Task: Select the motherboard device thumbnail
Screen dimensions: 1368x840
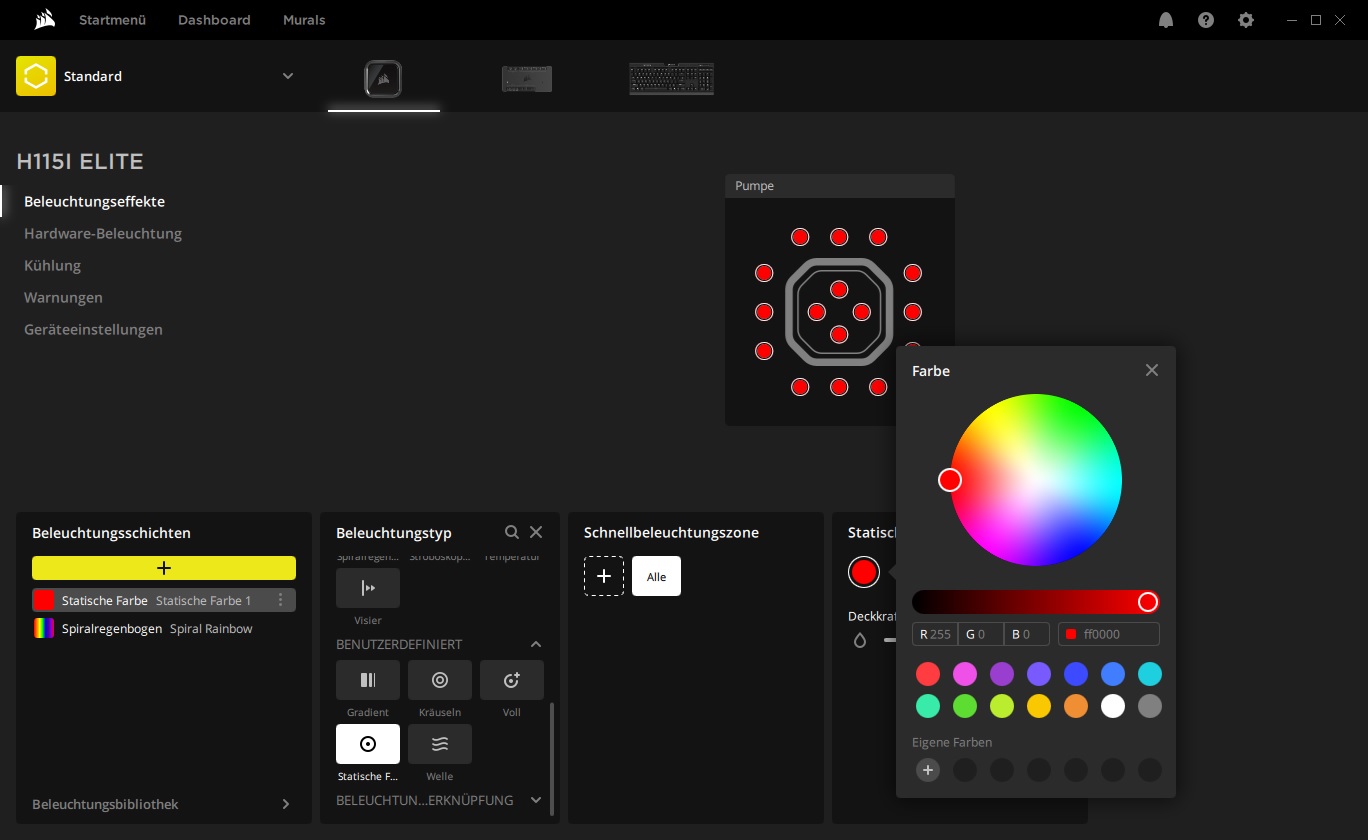Action: pyautogui.click(x=527, y=79)
